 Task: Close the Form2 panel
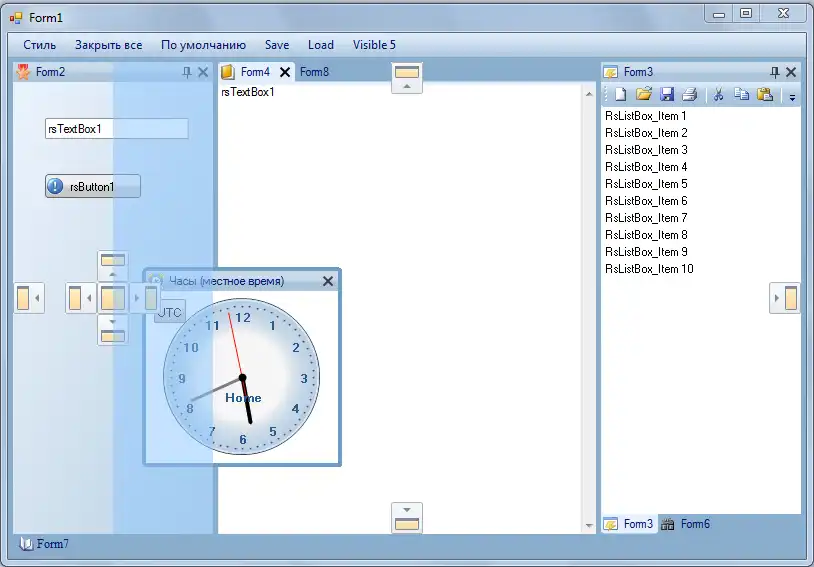click(203, 72)
